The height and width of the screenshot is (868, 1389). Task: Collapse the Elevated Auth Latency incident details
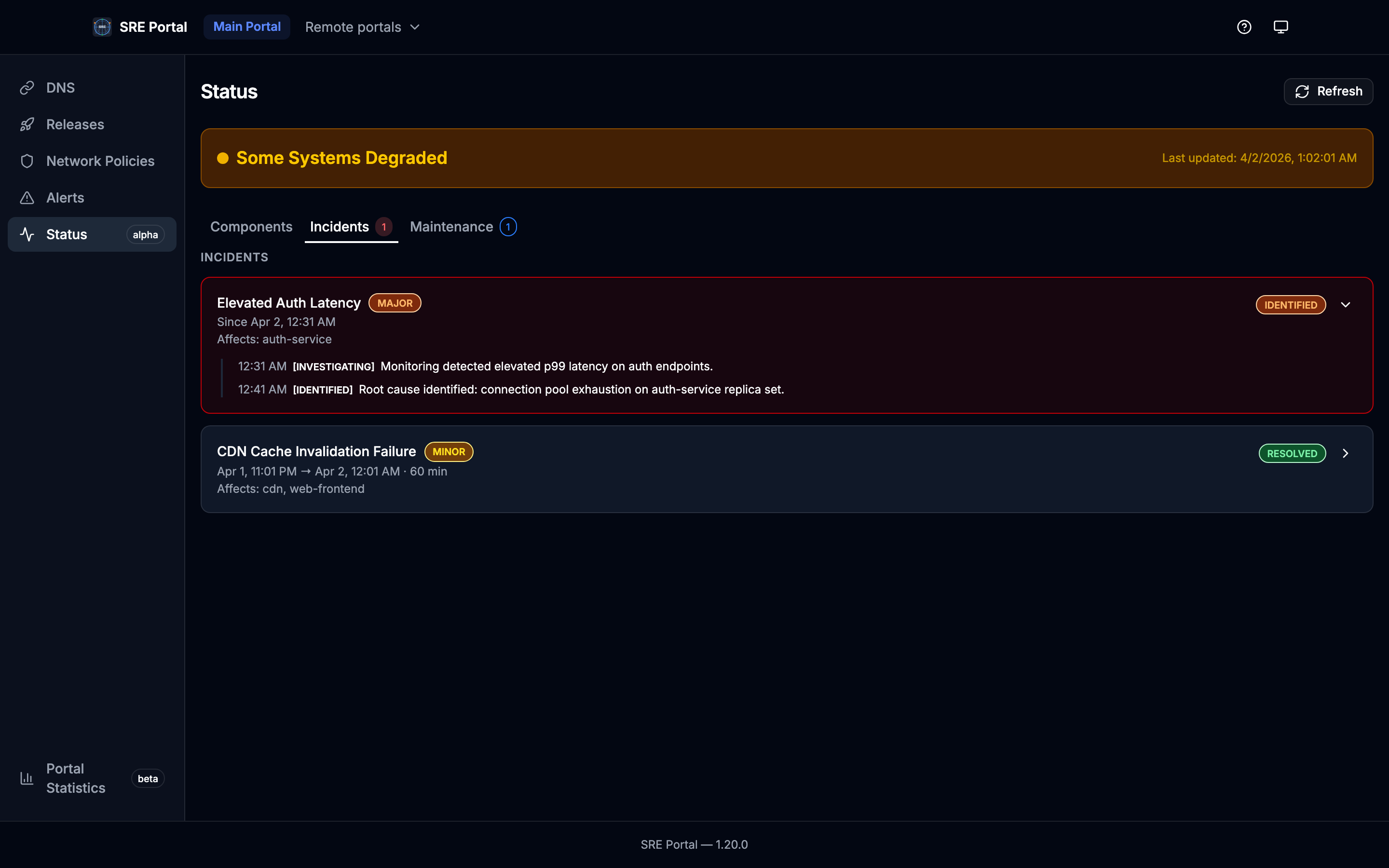click(1346, 304)
